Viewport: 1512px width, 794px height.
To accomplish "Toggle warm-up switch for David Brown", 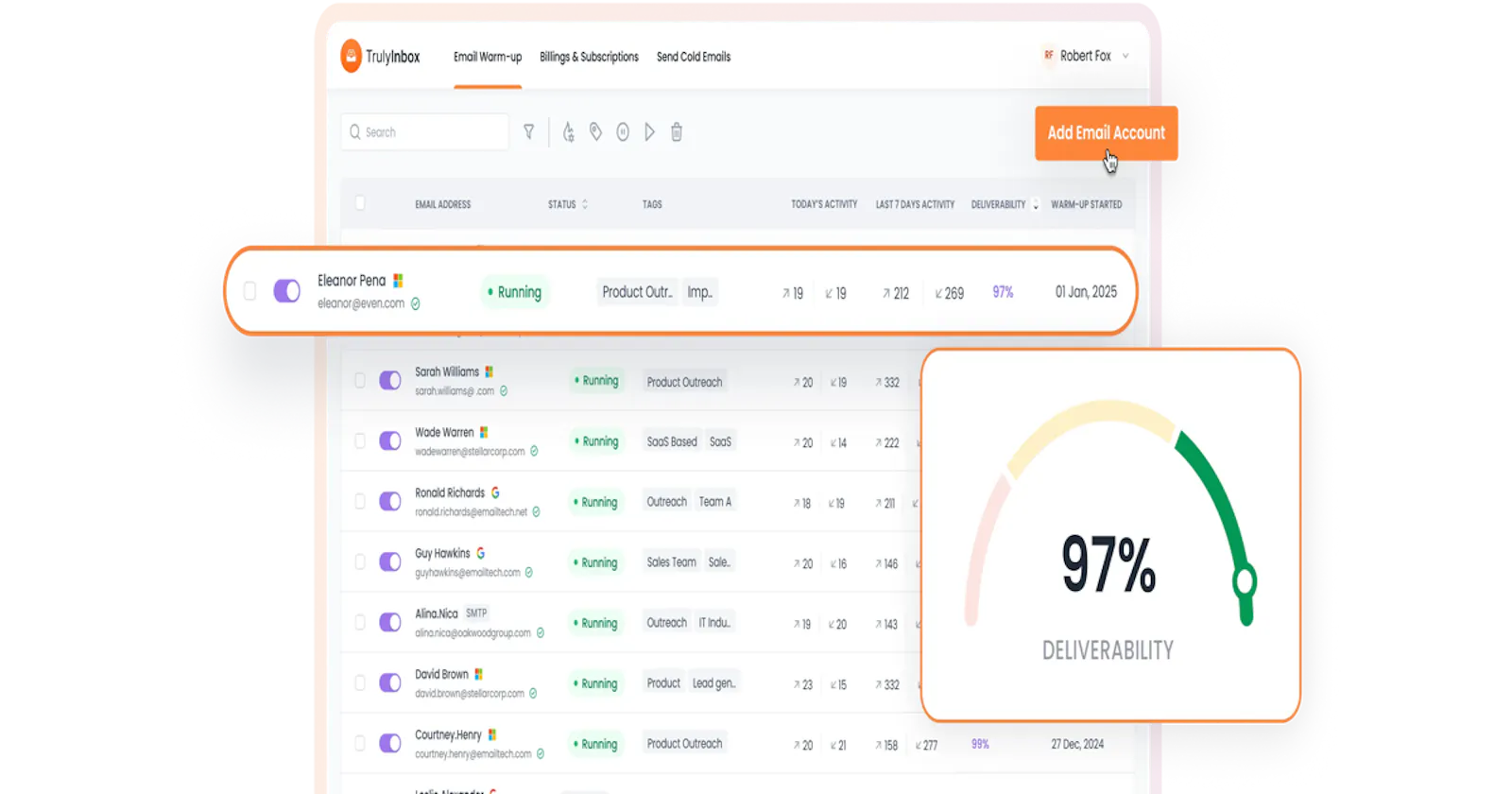I will pos(390,682).
